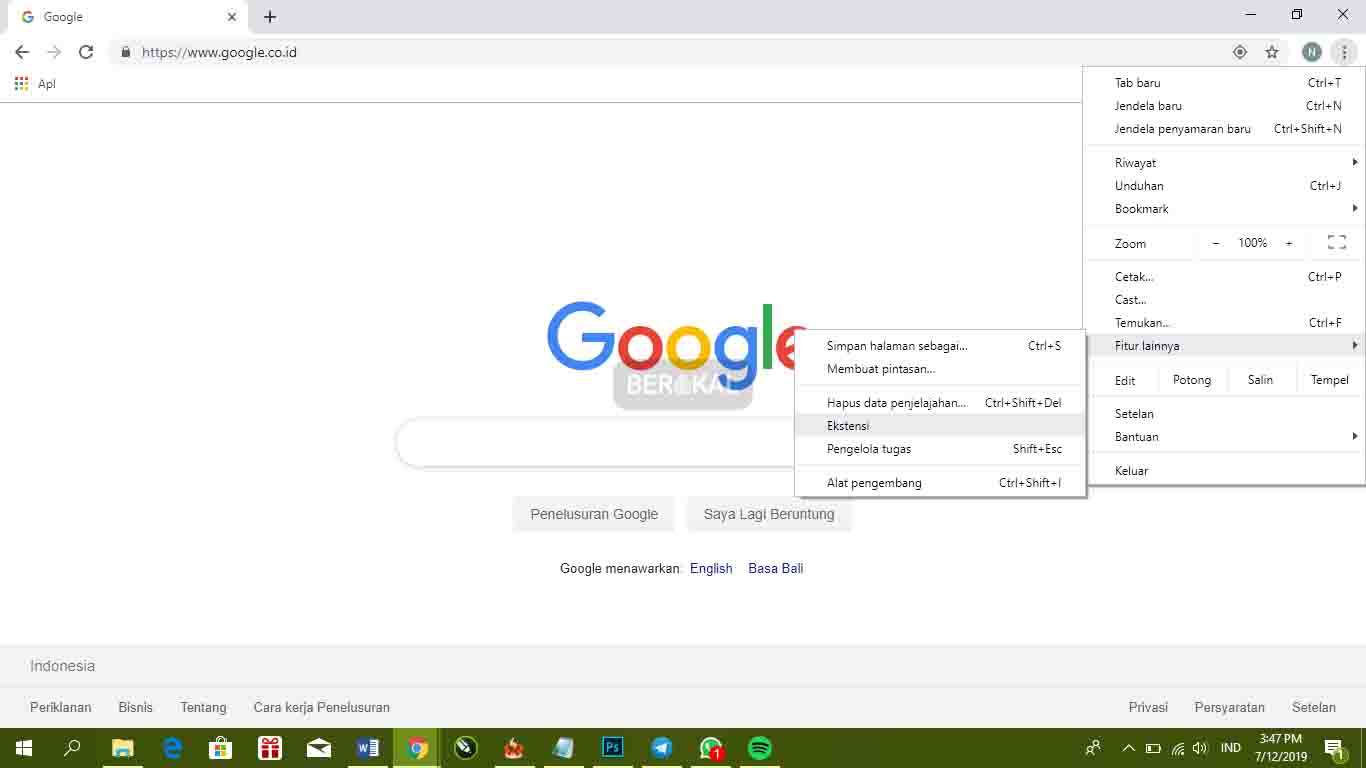Open taskbar search magnifier
The width and height of the screenshot is (1366, 768).
(x=72, y=748)
